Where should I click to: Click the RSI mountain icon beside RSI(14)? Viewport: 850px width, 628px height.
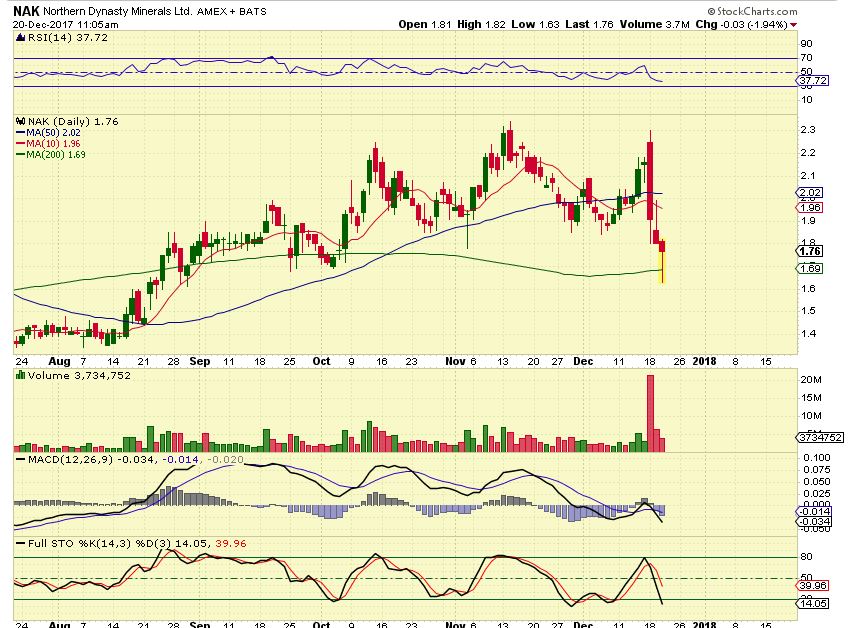point(21,37)
